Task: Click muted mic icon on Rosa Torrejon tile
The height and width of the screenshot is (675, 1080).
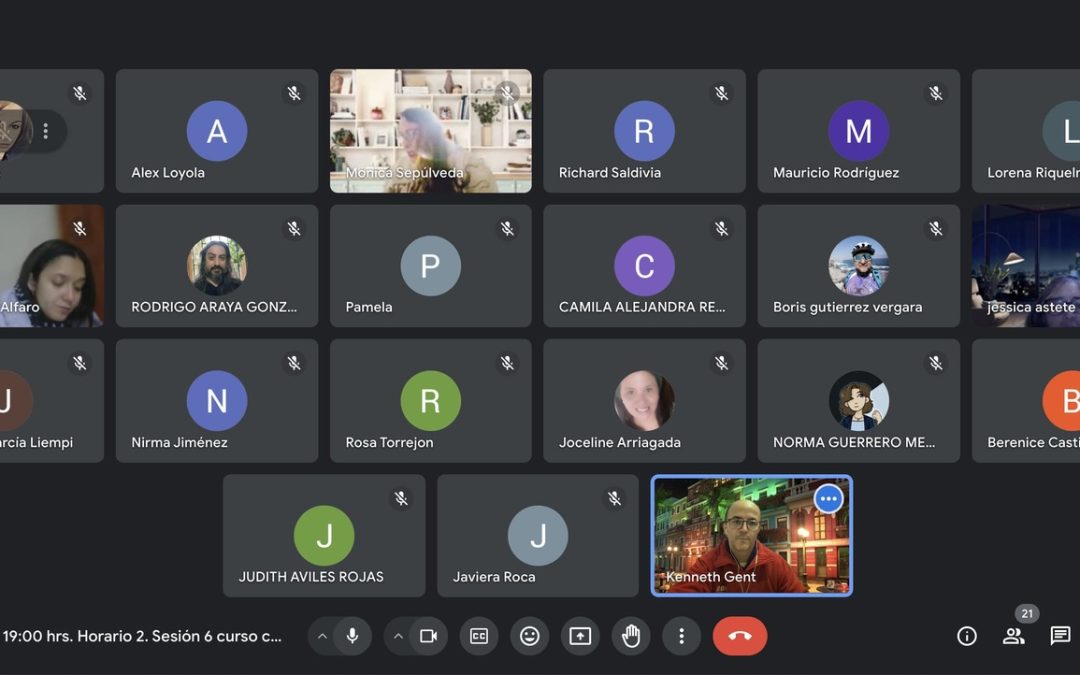Action: pos(508,363)
